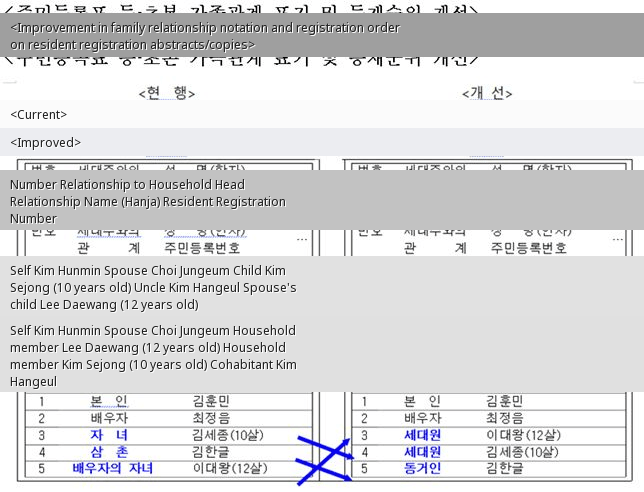
Task: Click the <개 선> heading above the right table
Action: tap(487, 93)
